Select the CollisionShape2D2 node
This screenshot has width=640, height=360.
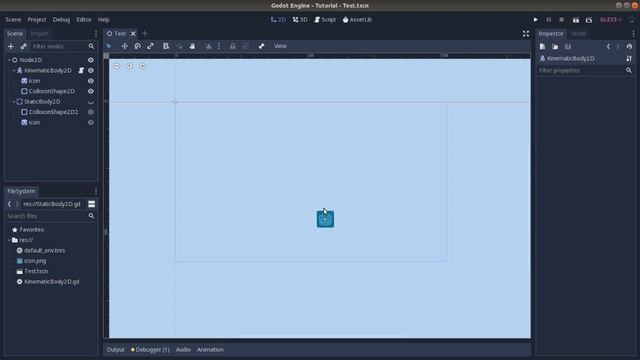[53, 112]
